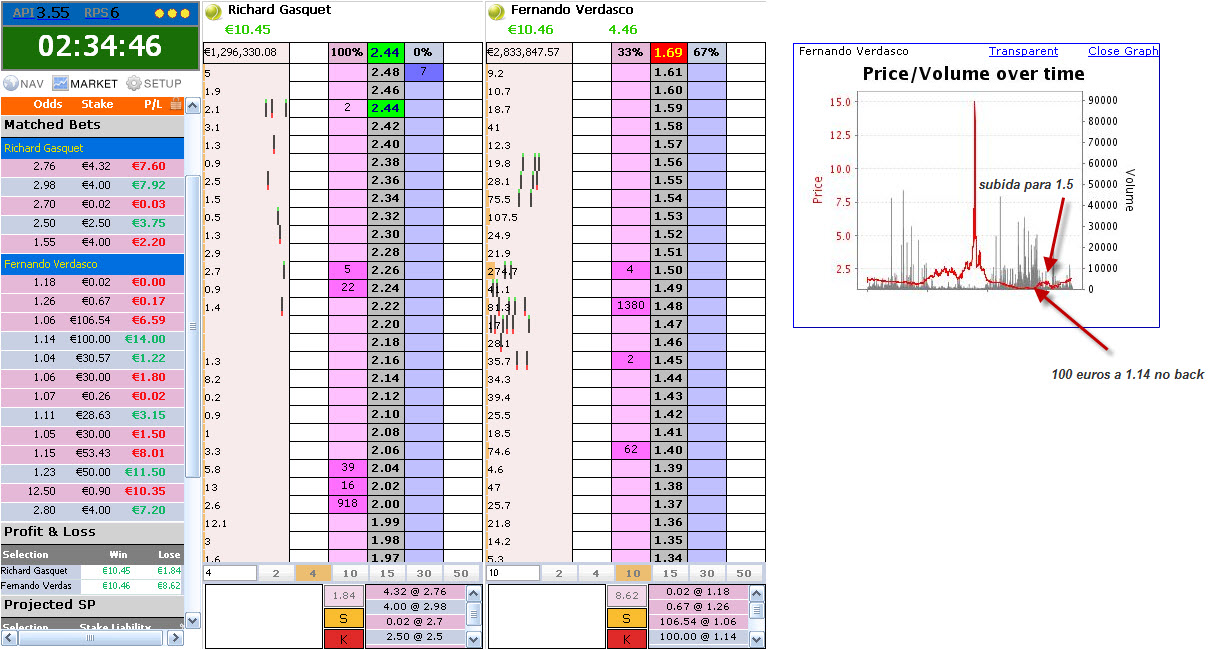Select stake 50 on the Gasquet ladder
The width and height of the screenshot is (1215, 650).
460,573
